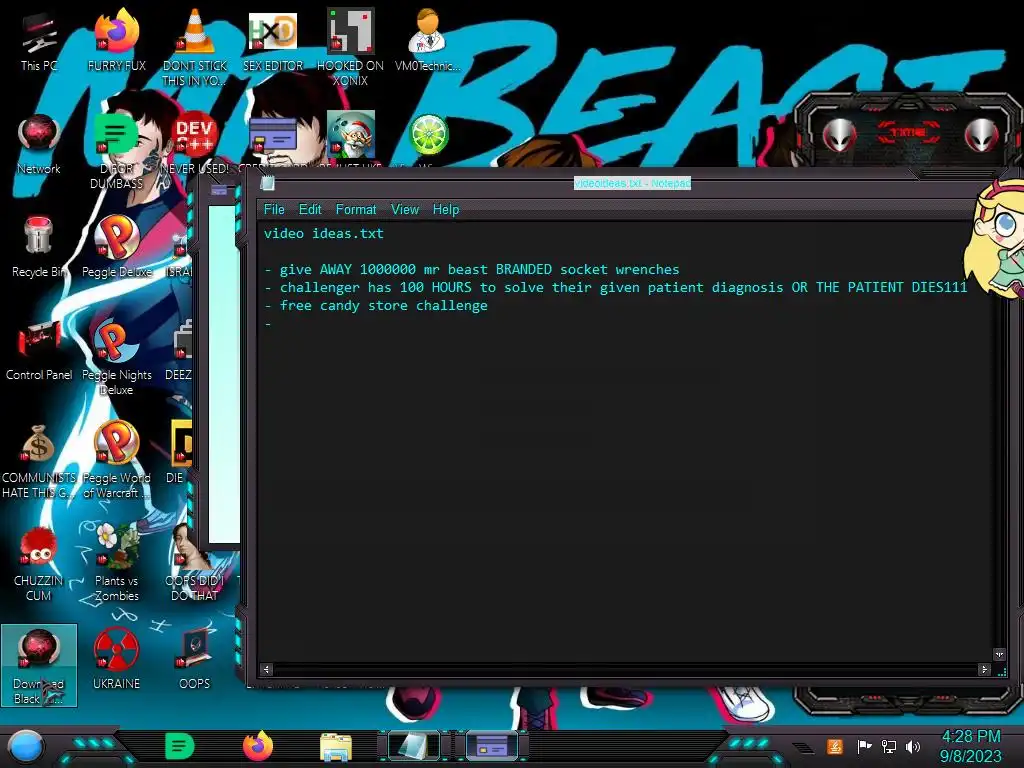The width and height of the screenshot is (1024, 768).
Task: Open Control Panel
Action: point(39,350)
